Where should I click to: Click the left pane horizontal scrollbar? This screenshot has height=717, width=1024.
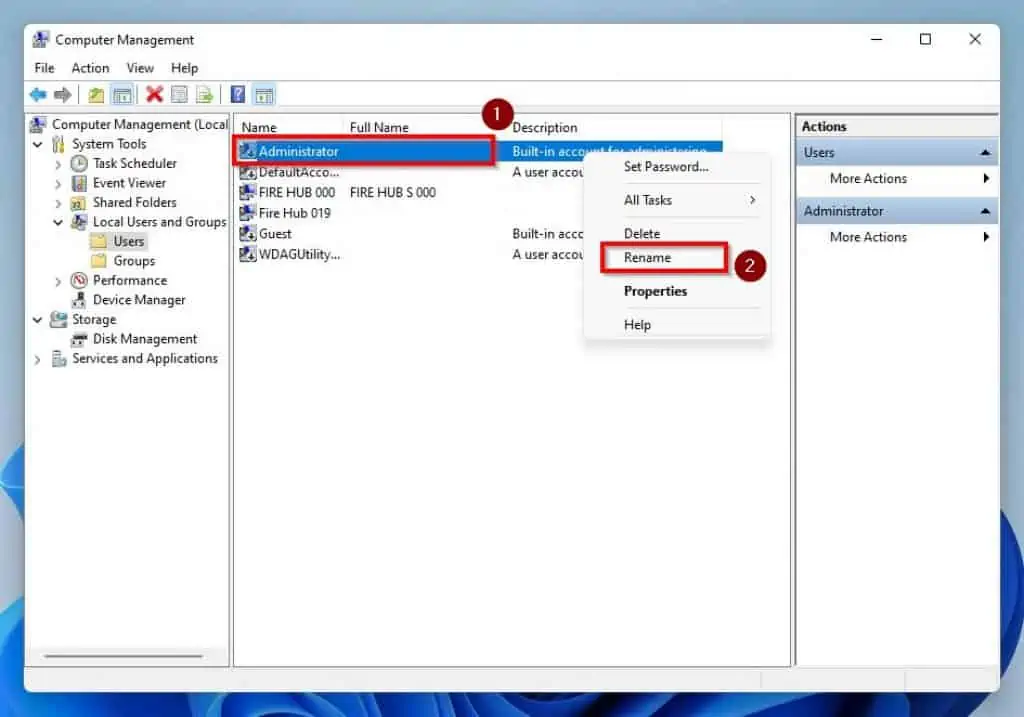123,657
